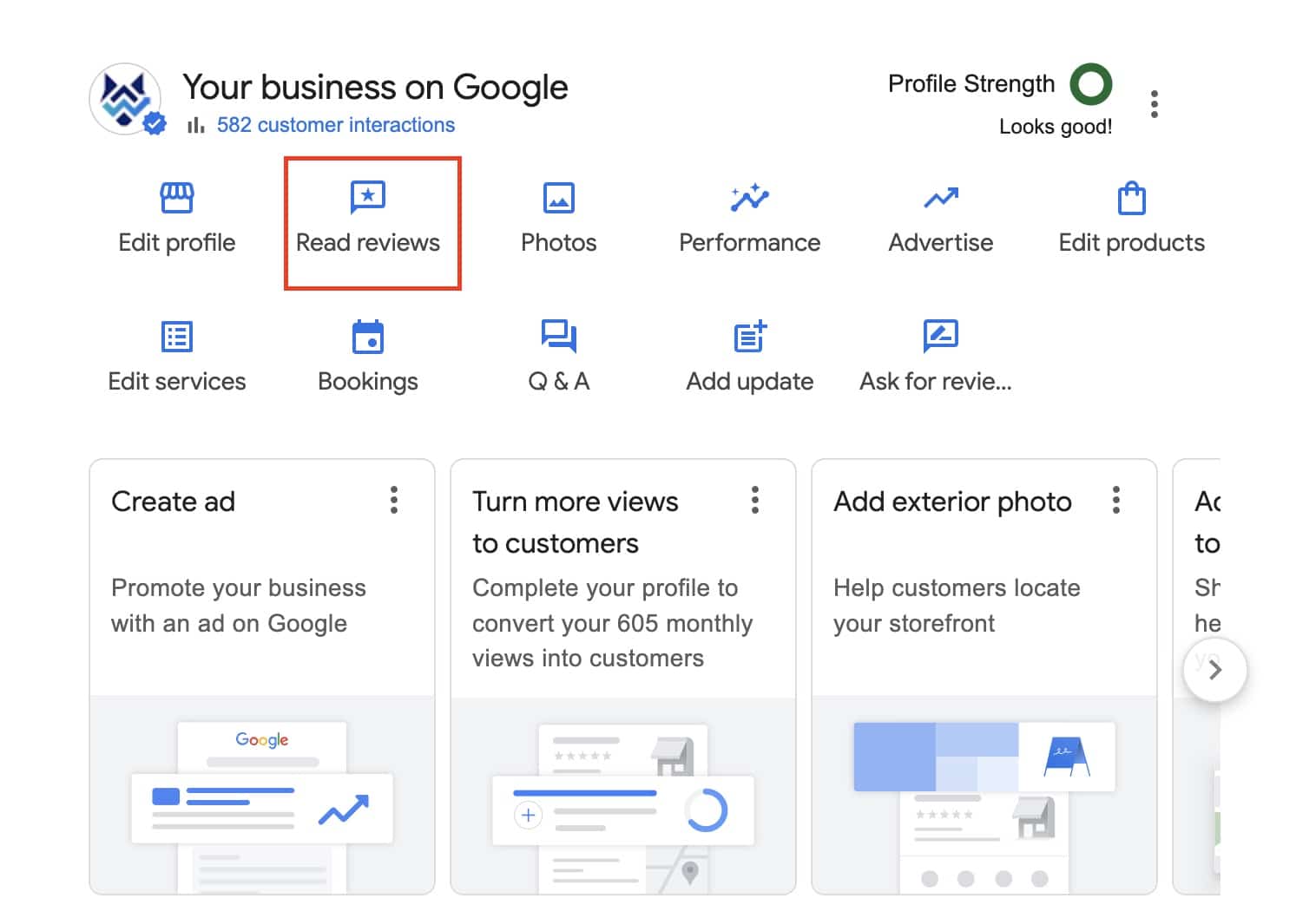The height and width of the screenshot is (918, 1316).
Task: Click the Profile Strength label
Action: point(971,84)
